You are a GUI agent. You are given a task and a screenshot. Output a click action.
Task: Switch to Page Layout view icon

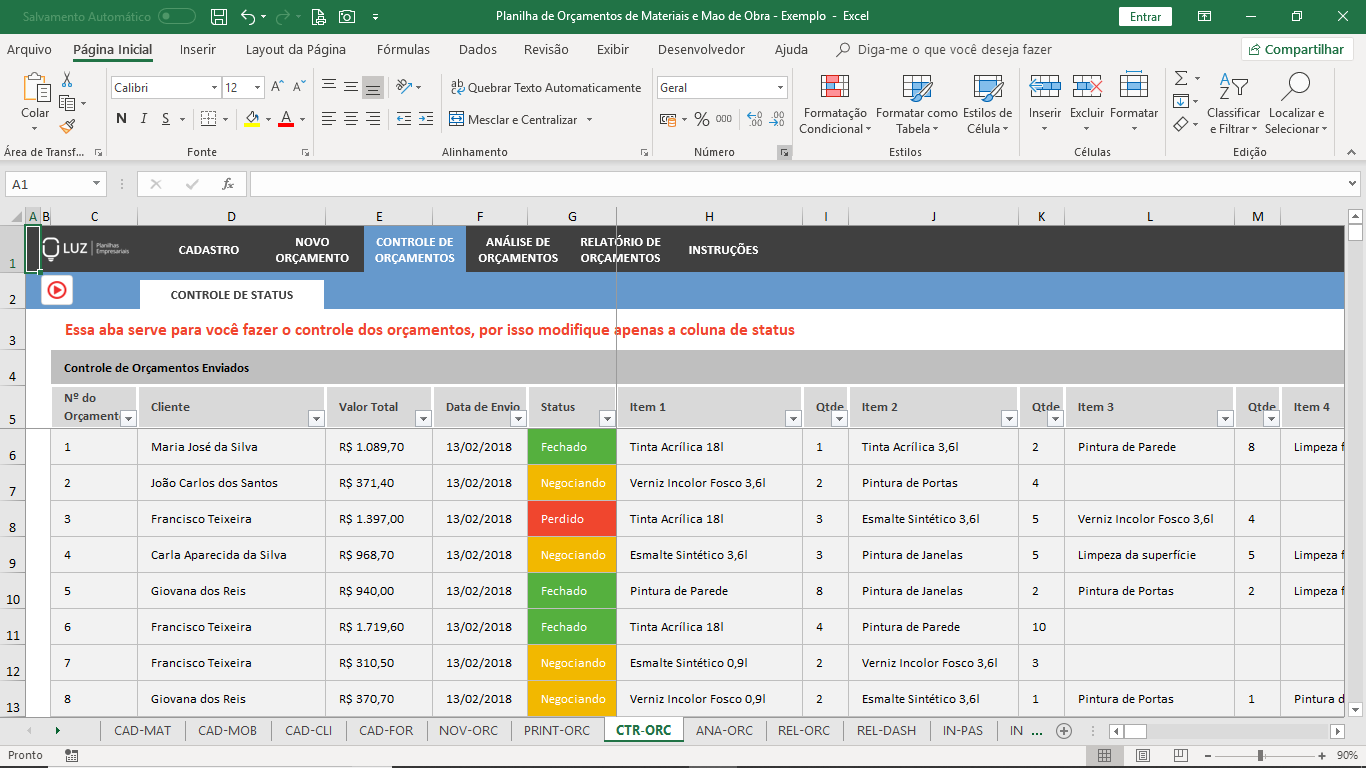tap(1143, 756)
